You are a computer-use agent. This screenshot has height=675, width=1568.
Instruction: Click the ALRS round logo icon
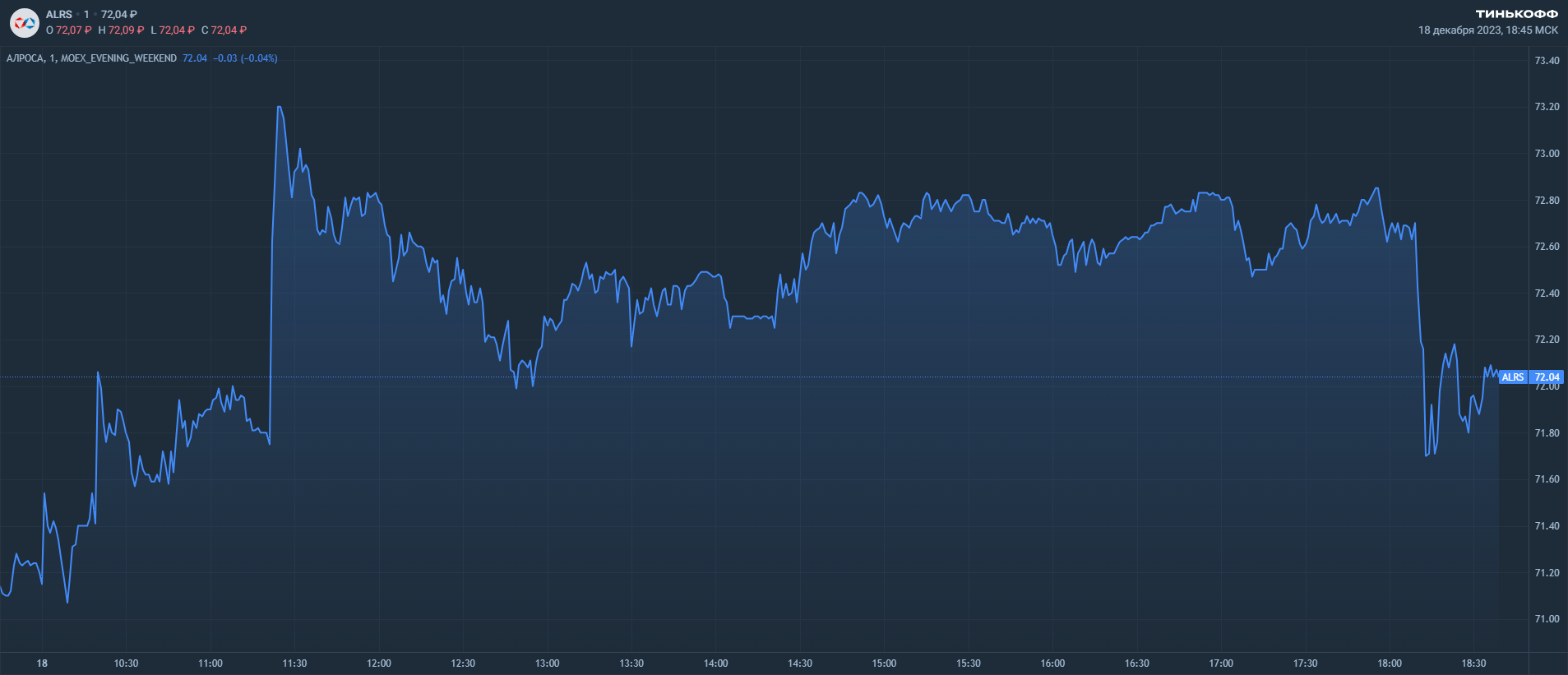[x=25, y=22]
